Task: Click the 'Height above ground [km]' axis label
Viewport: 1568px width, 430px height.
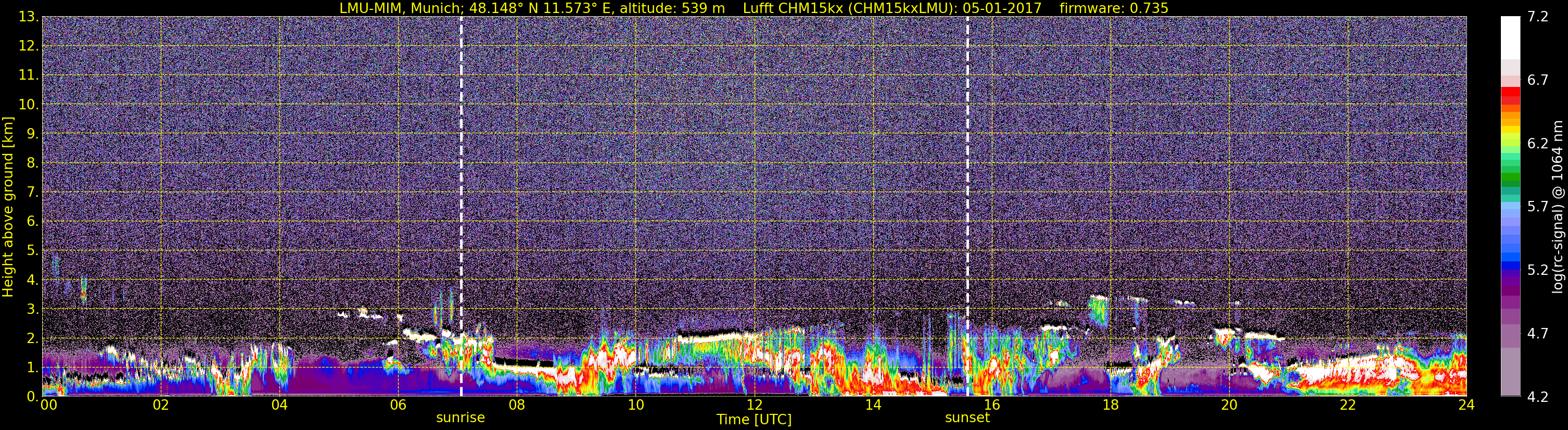Action: tap(8, 207)
